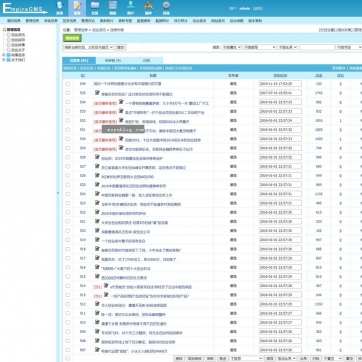Open the second search dropdown (不限类型)
The height and width of the screenshot is (362, 362).
(x=260, y=47)
